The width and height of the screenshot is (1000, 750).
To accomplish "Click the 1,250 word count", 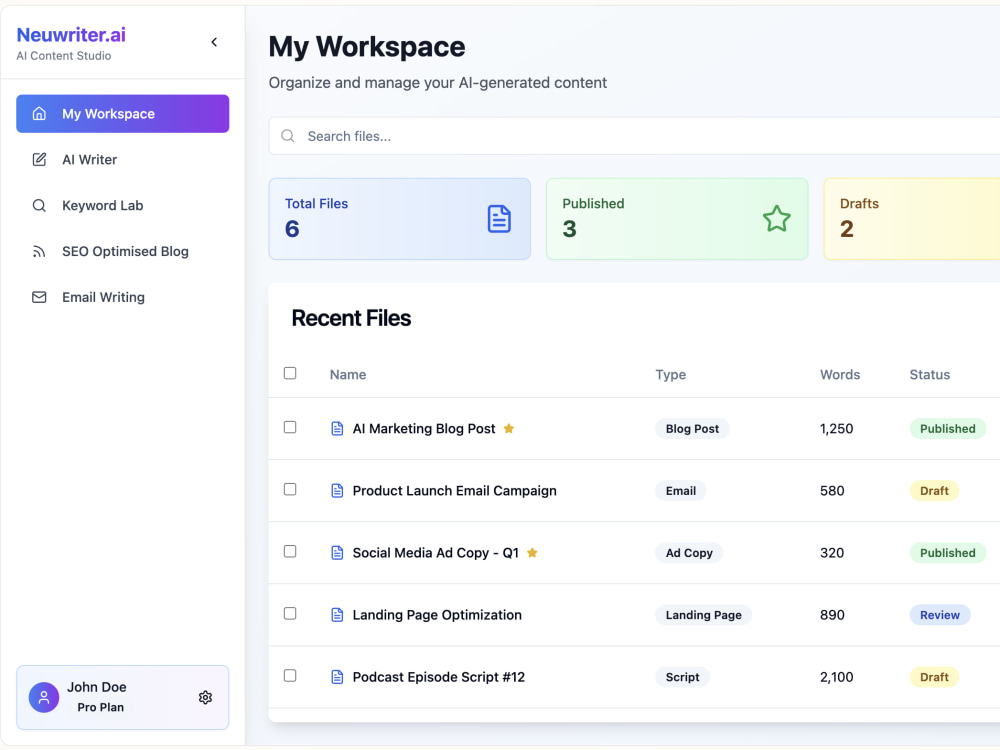I will [x=837, y=429].
